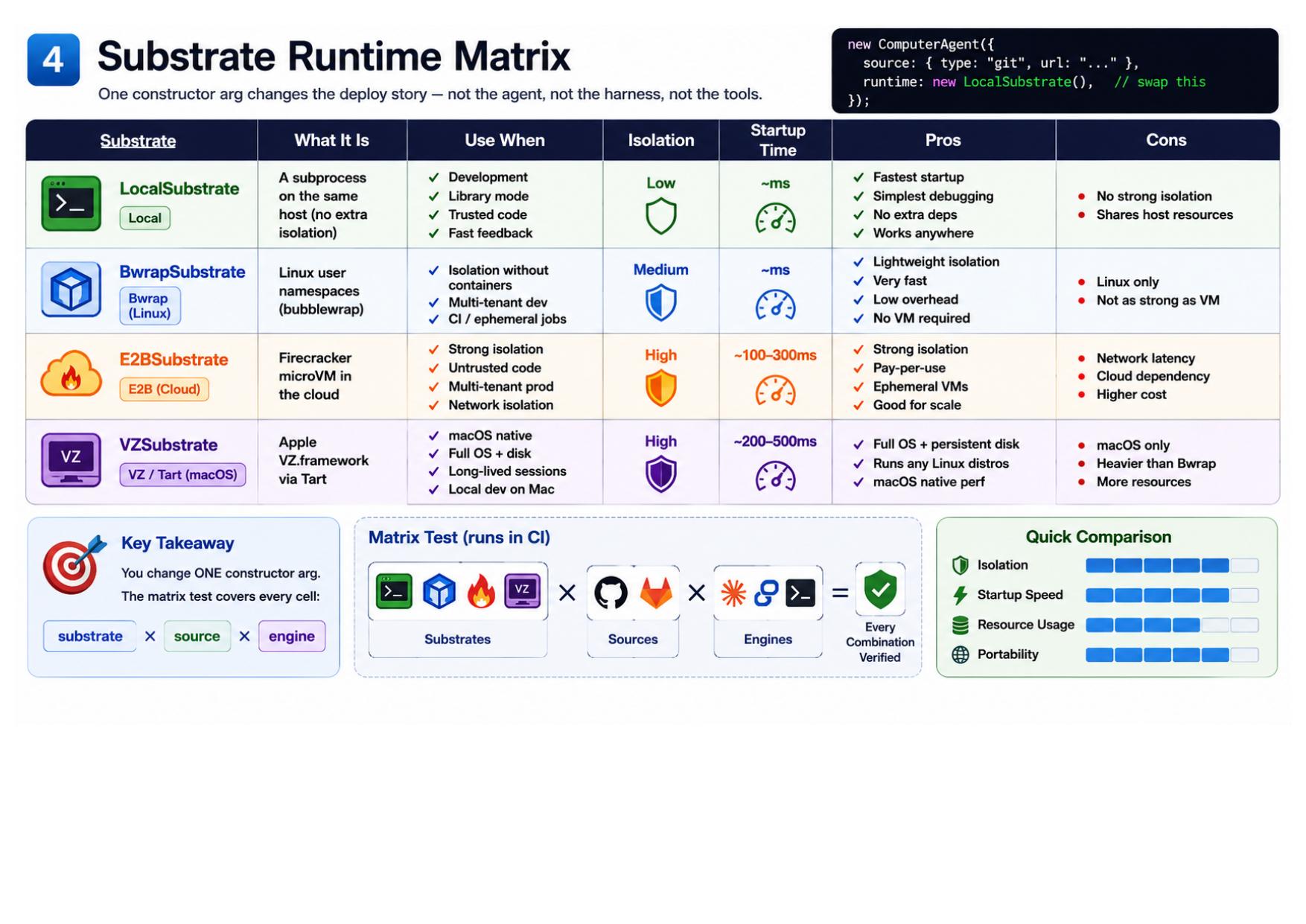This screenshot has width=1306, height=924.
Task: Click the VZSubstrate name text
Action: [168, 445]
